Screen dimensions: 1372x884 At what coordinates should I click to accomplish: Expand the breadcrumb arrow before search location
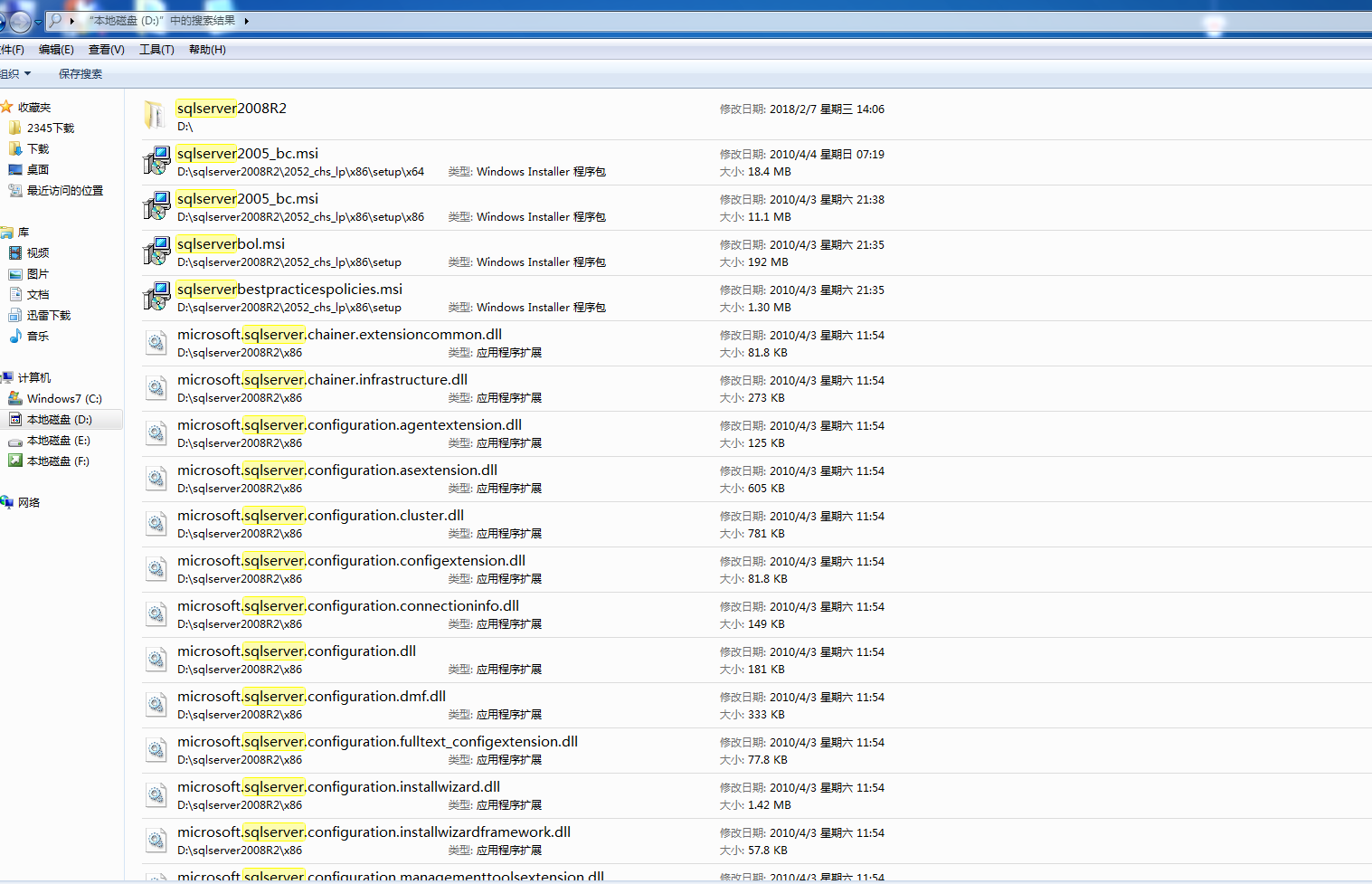tap(72, 21)
